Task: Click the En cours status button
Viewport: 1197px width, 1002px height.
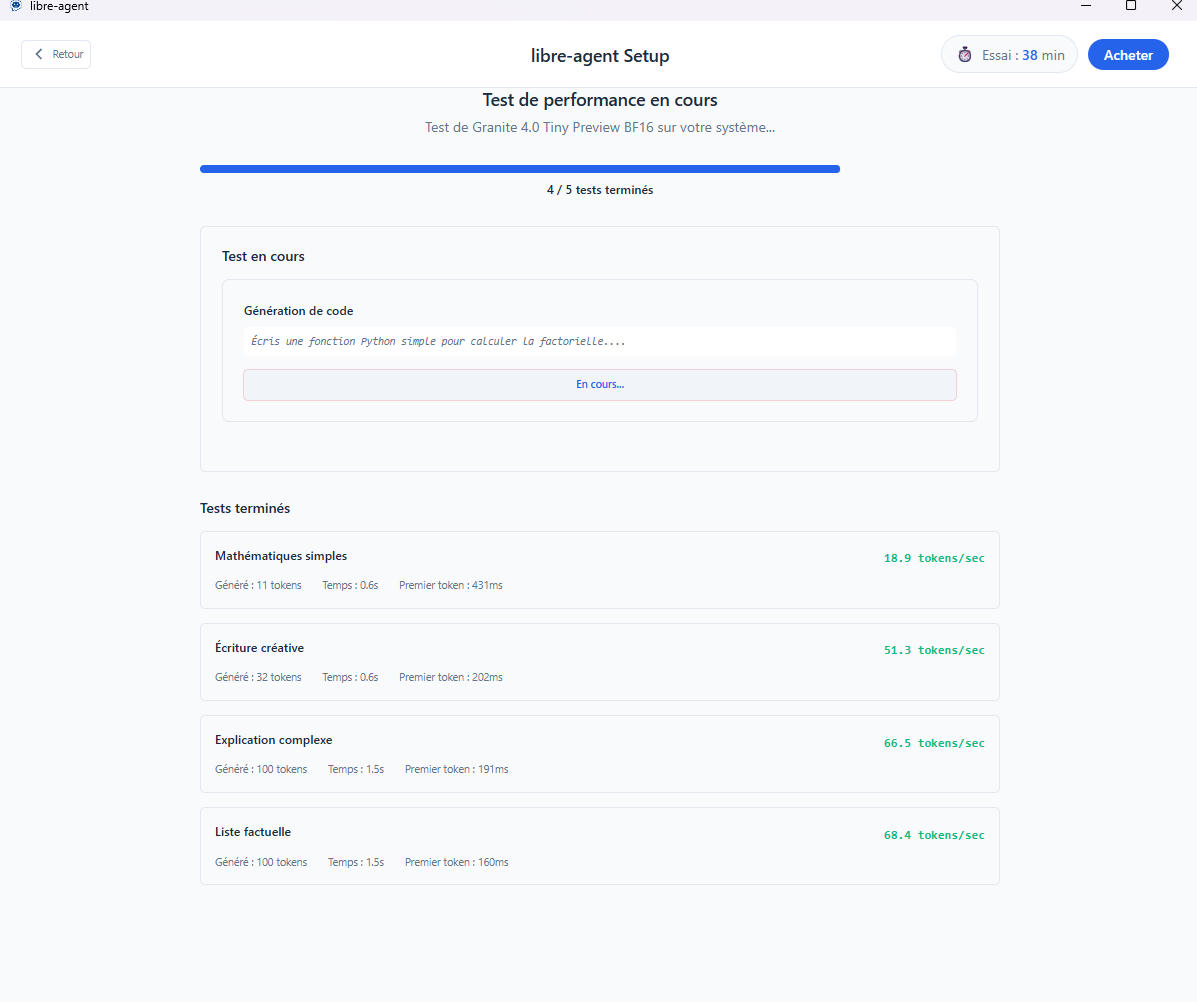Action: tap(600, 385)
